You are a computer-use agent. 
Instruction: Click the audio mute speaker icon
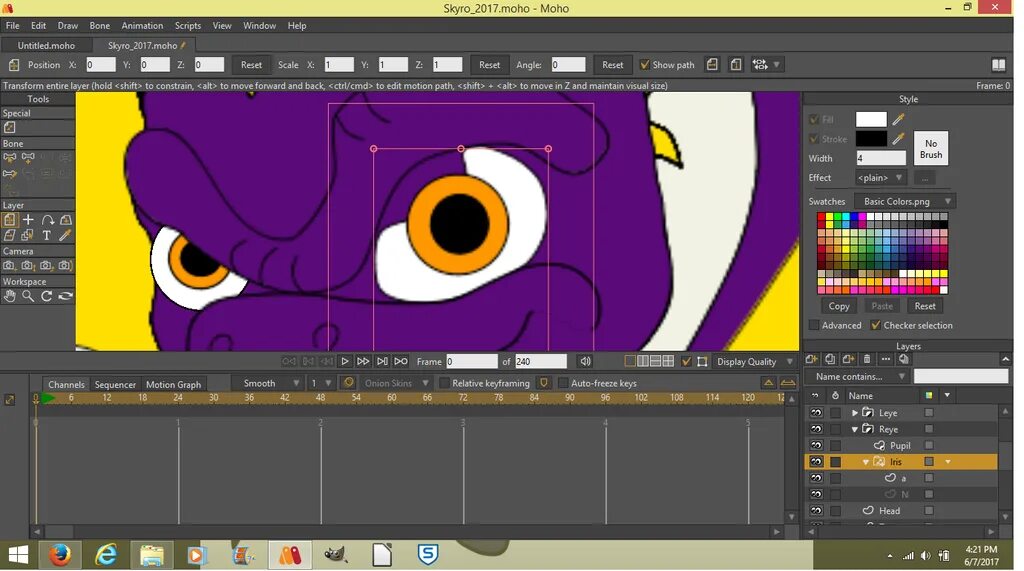pos(585,361)
